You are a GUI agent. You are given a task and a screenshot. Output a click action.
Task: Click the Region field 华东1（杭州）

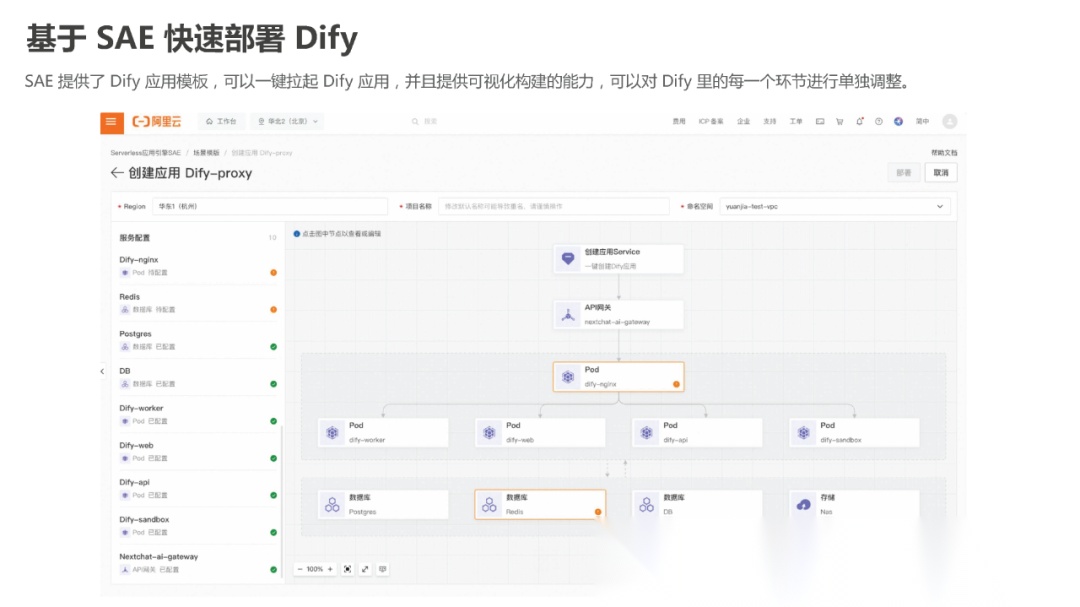[x=270, y=206]
